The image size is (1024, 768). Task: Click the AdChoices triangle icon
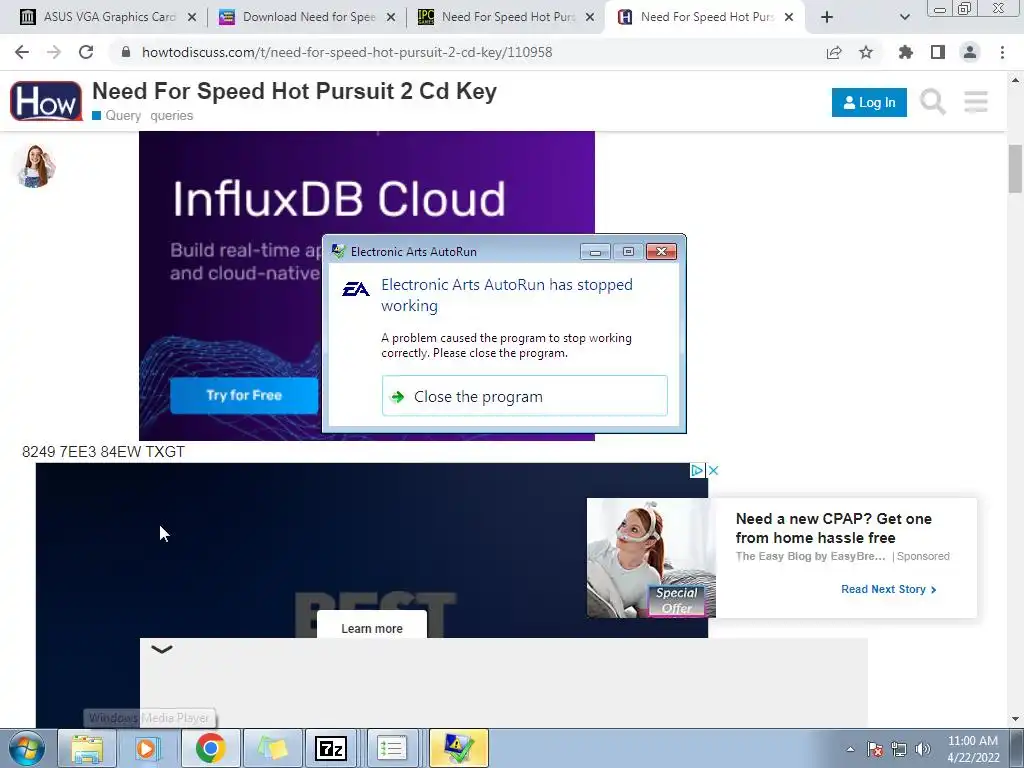pyautogui.click(x=697, y=470)
